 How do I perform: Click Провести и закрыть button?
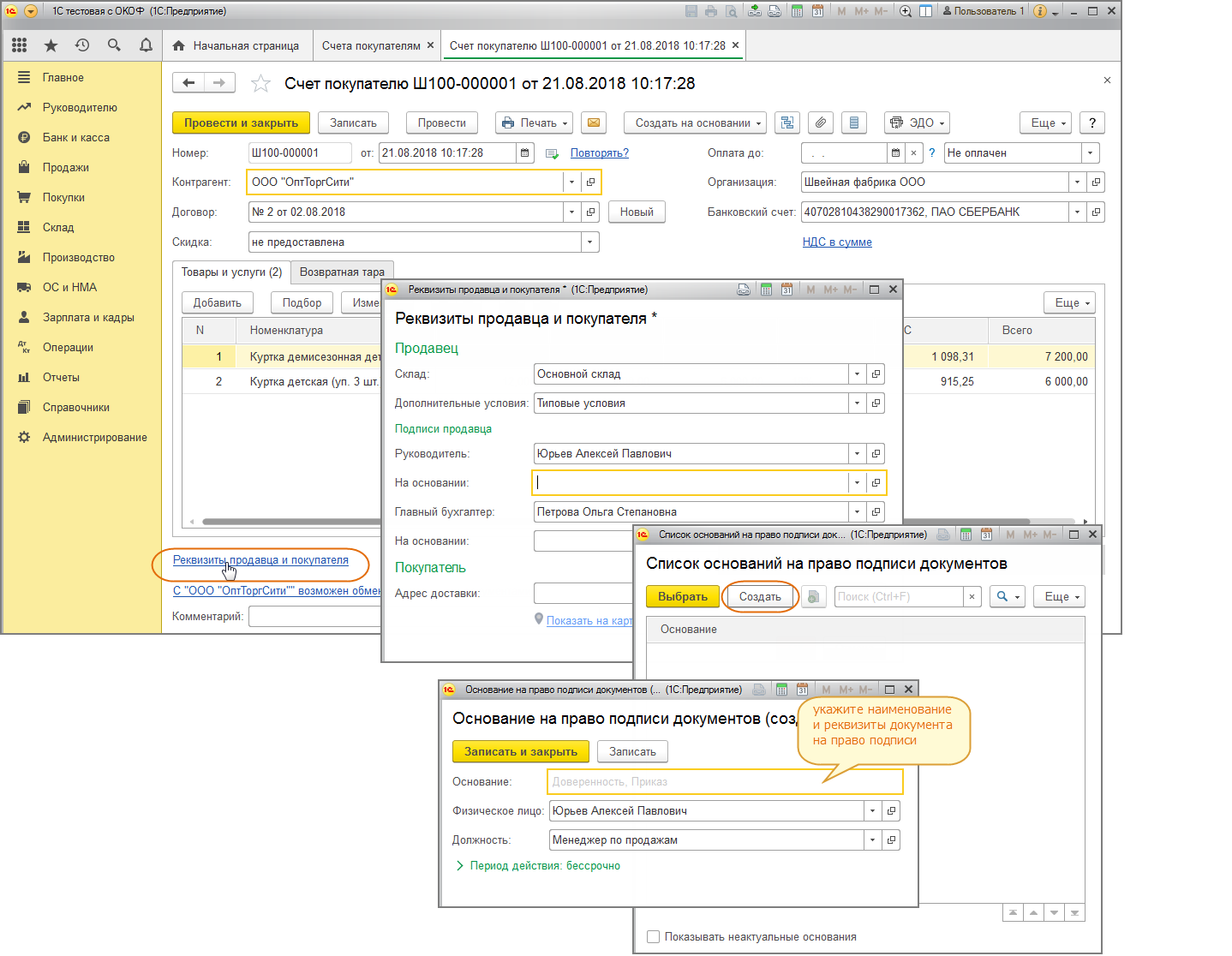tap(241, 122)
